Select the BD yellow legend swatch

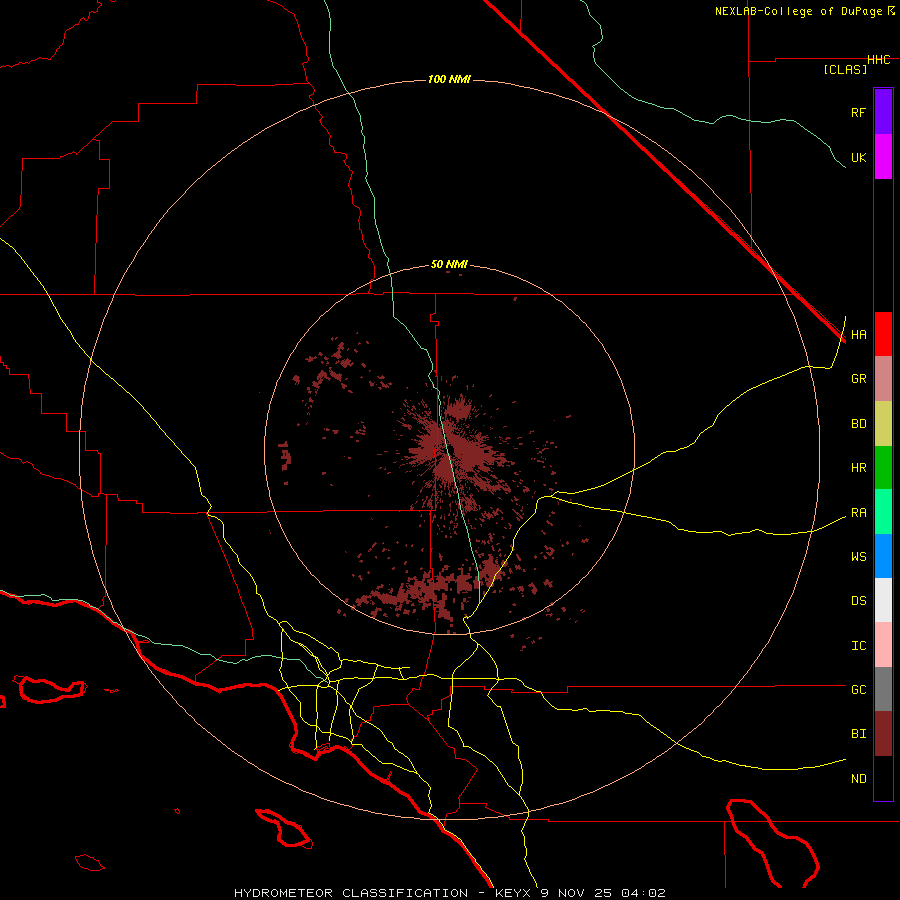pyautogui.click(x=883, y=424)
